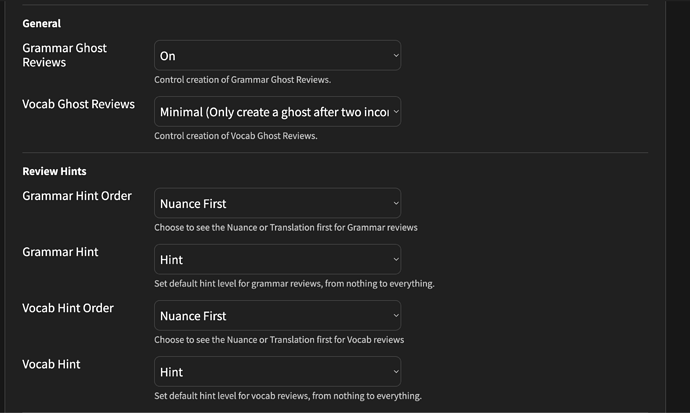The height and width of the screenshot is (413, 690).
Task: Click the chevron arrow on Vocab Hint Order dropdown
Action: [396, 315]
